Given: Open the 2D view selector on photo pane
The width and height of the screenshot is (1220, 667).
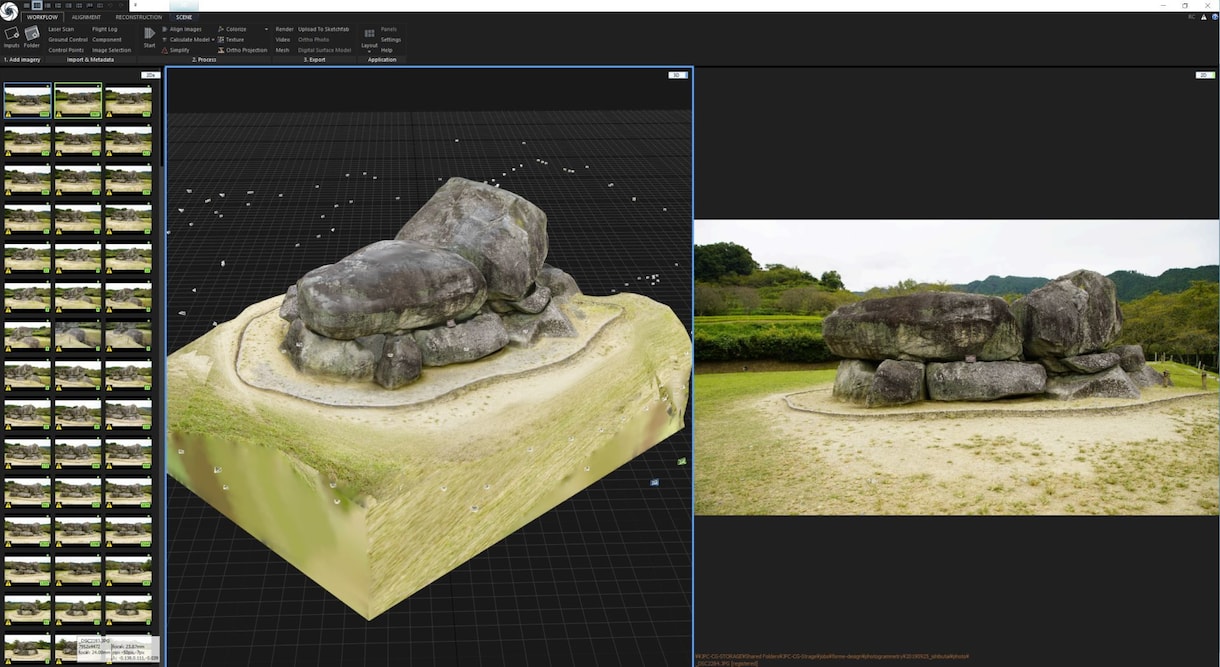Looking at the screenshot, I should click(x=1205, y=75).
